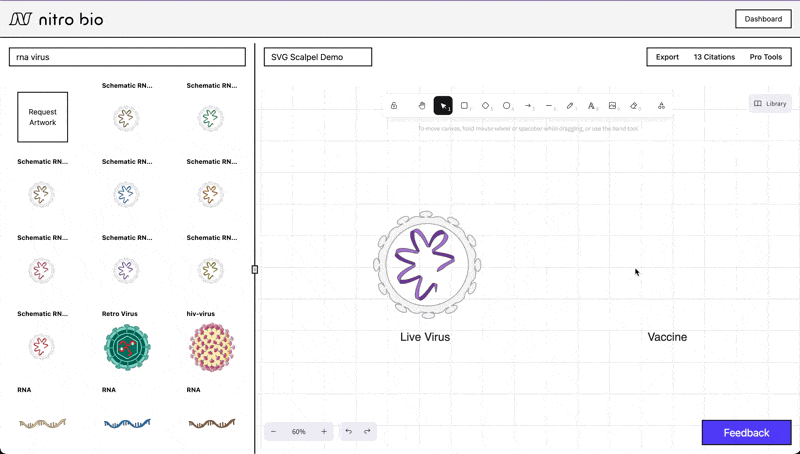Open the Library panel
Screen dimensions: 800x454
tap(770, 103)
